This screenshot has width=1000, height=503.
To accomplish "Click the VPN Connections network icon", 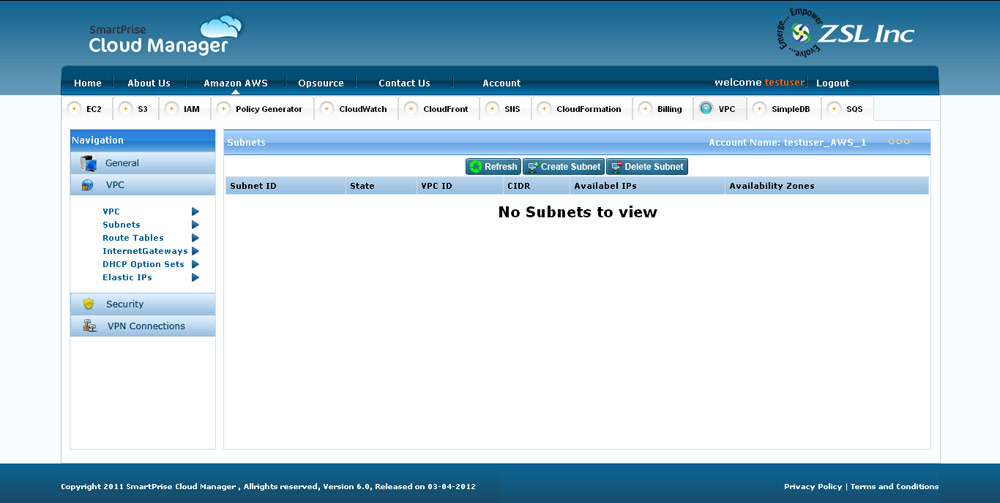I will click(x=90, y=326).
